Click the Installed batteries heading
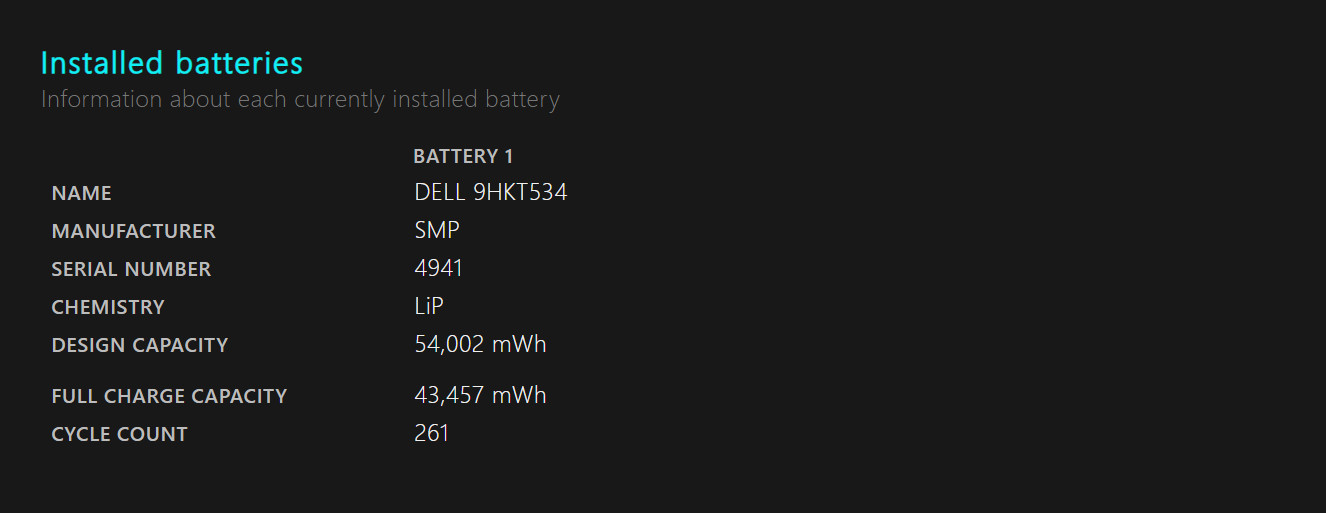Image resolution: width=1326 pixels, height=513 pixels. 171,63
